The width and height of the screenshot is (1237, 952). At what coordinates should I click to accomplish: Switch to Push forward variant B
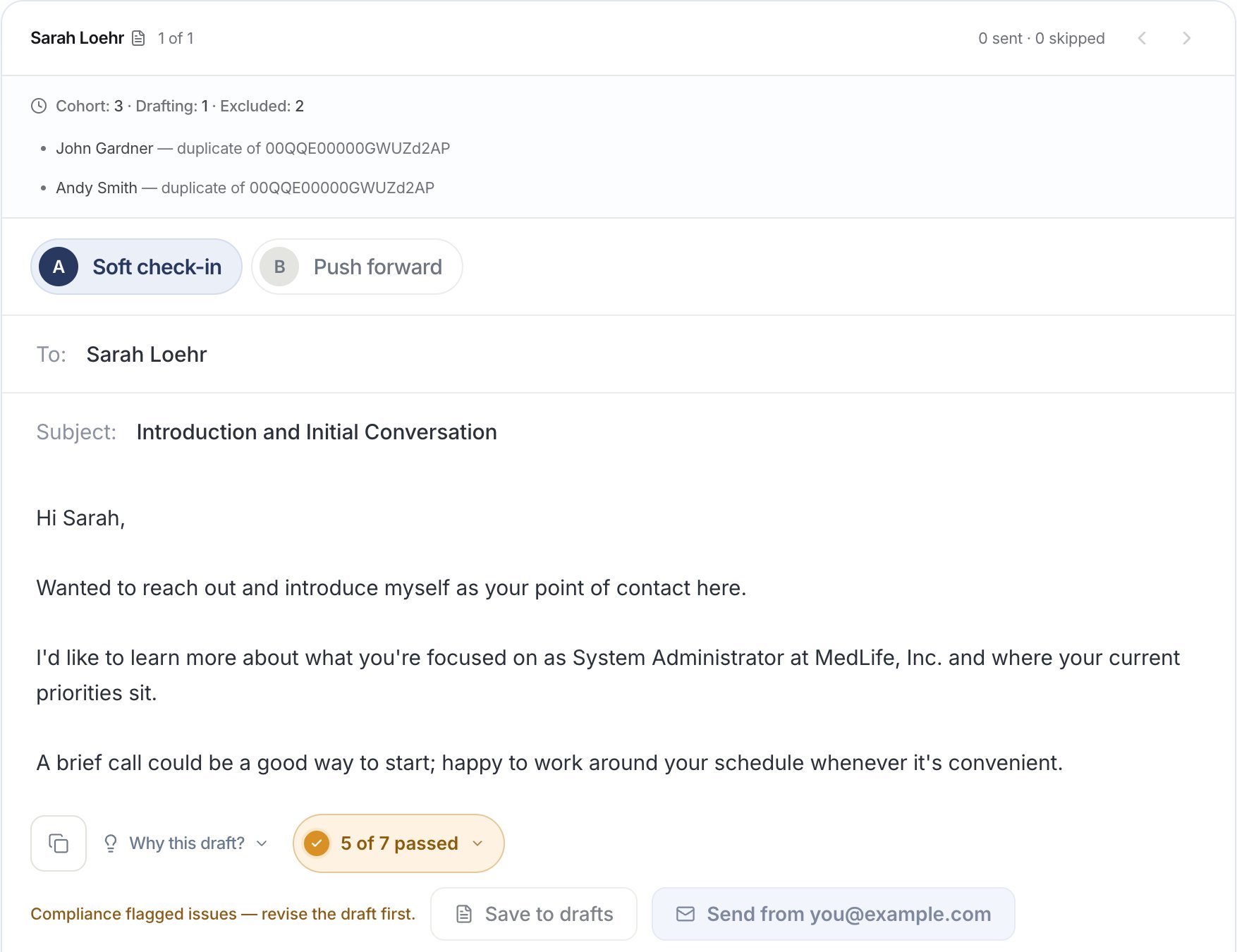tap(357, 267)
